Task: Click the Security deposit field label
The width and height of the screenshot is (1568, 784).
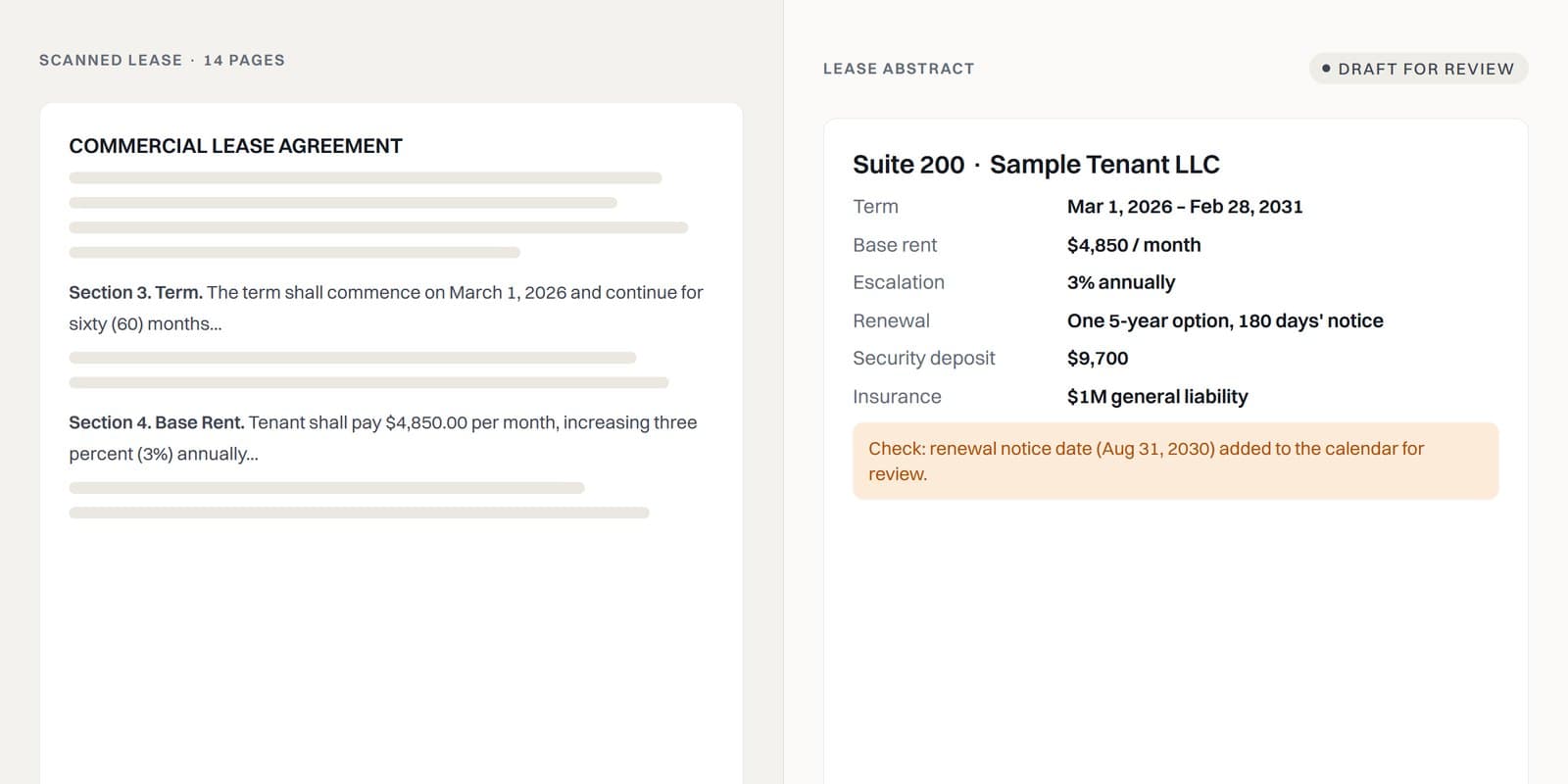Action: (923, 359)
